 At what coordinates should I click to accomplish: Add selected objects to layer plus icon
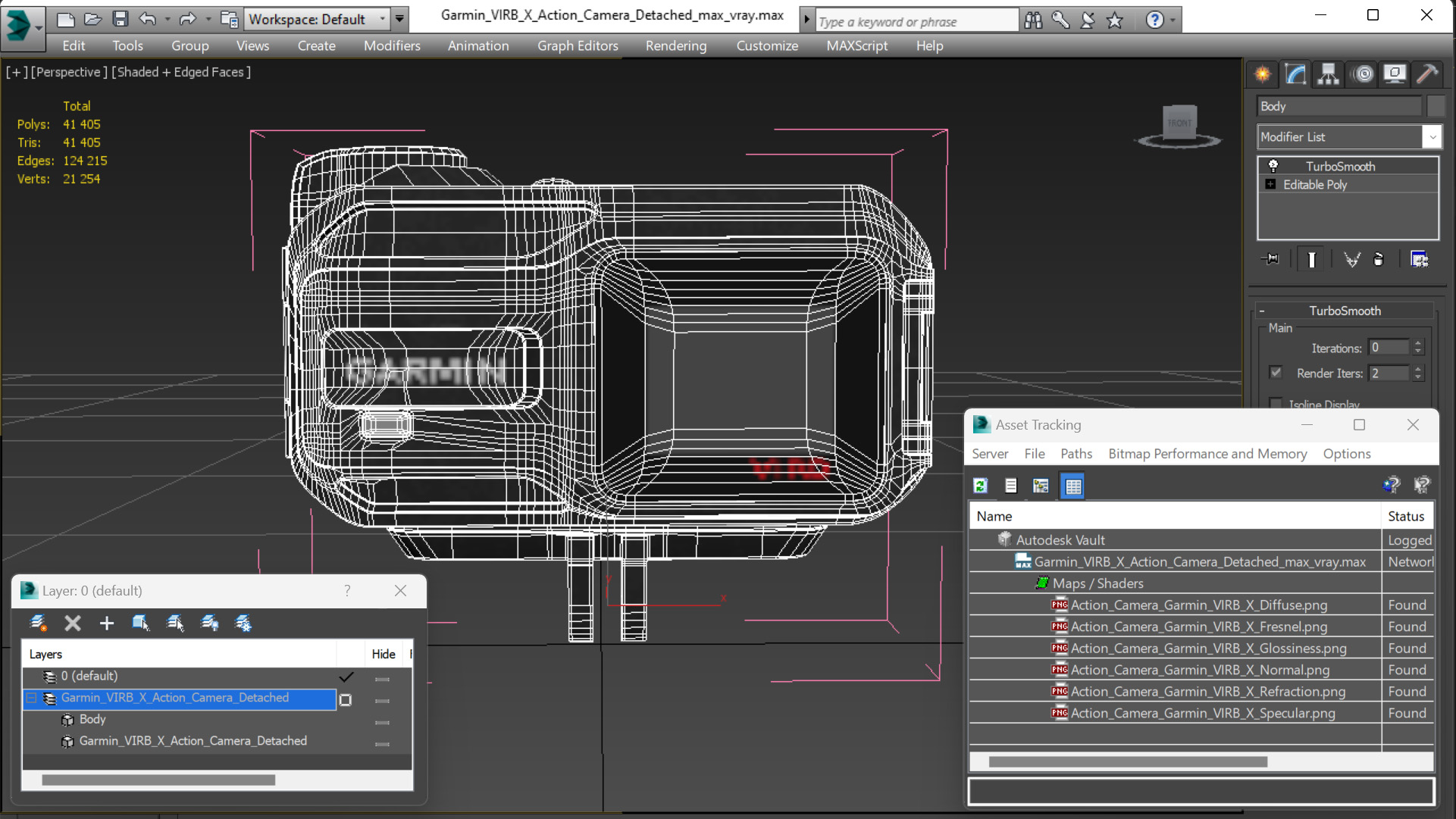pyautogui.click(x=106, y=623)
